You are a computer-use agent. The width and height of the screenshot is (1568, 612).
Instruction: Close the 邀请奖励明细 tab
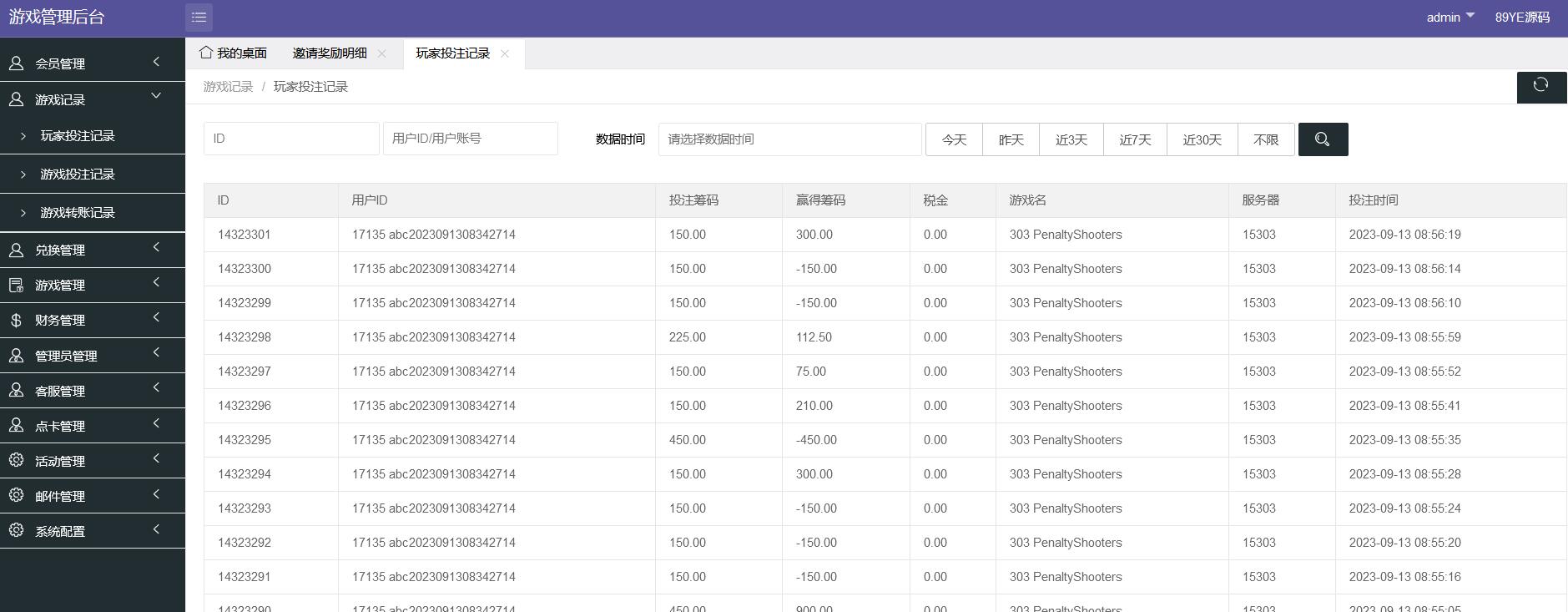pos(381,53)
